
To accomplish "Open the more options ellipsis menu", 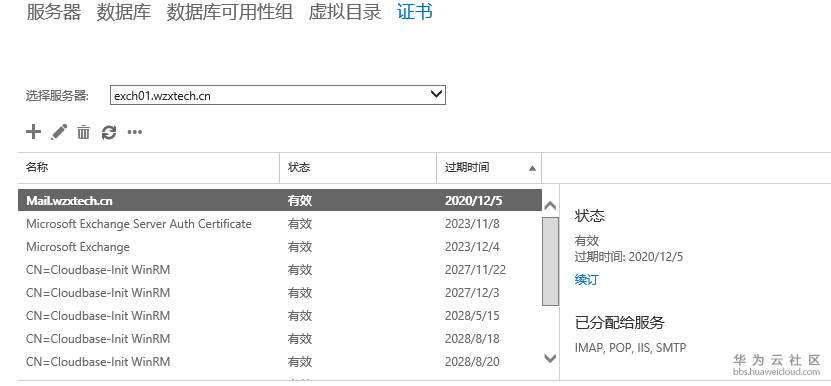I will 135,132.
